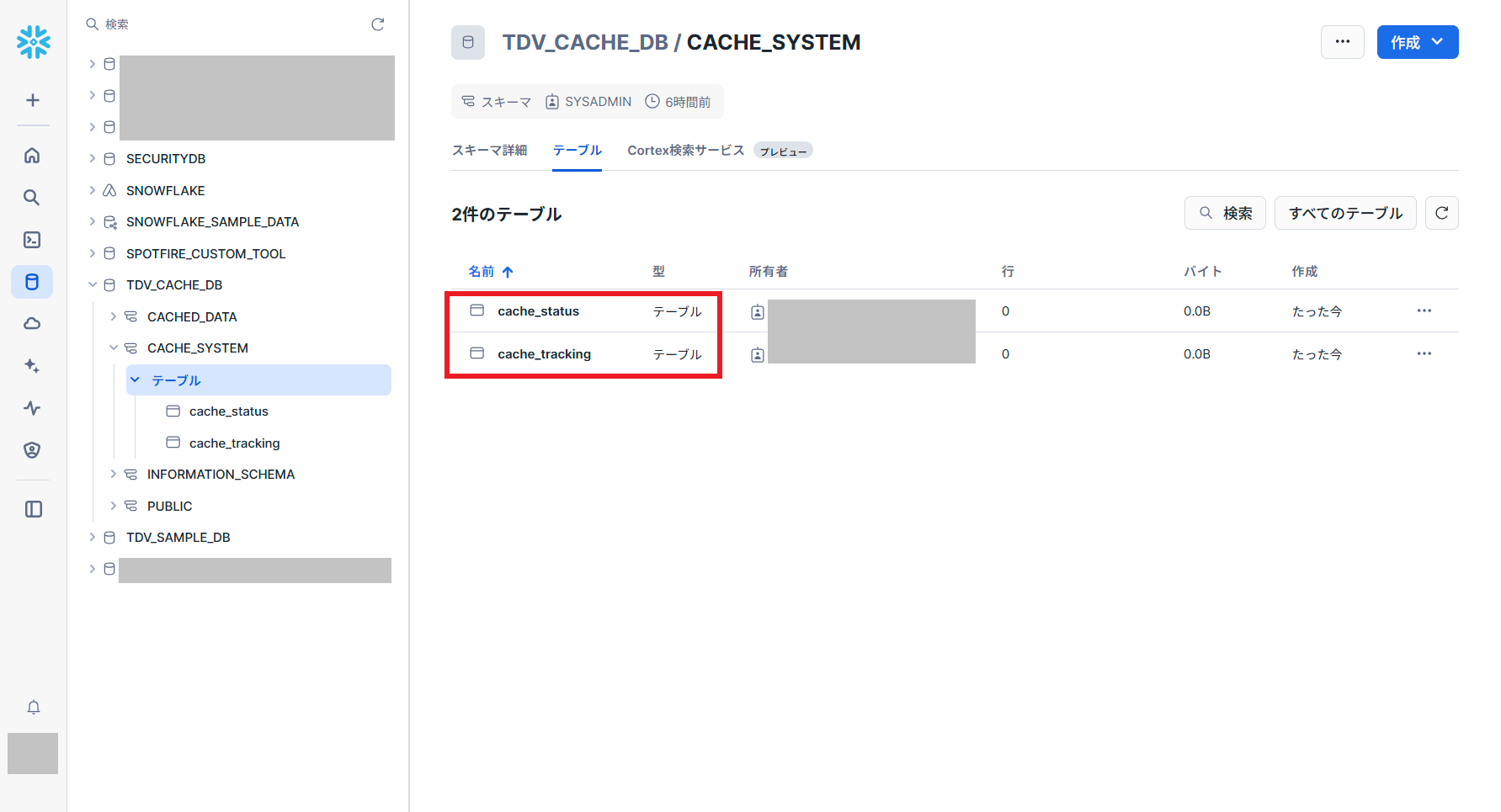Screen dimensions: 1501x812
Task: Open the notifications bell icon
Action: click(x=33, y=707)
